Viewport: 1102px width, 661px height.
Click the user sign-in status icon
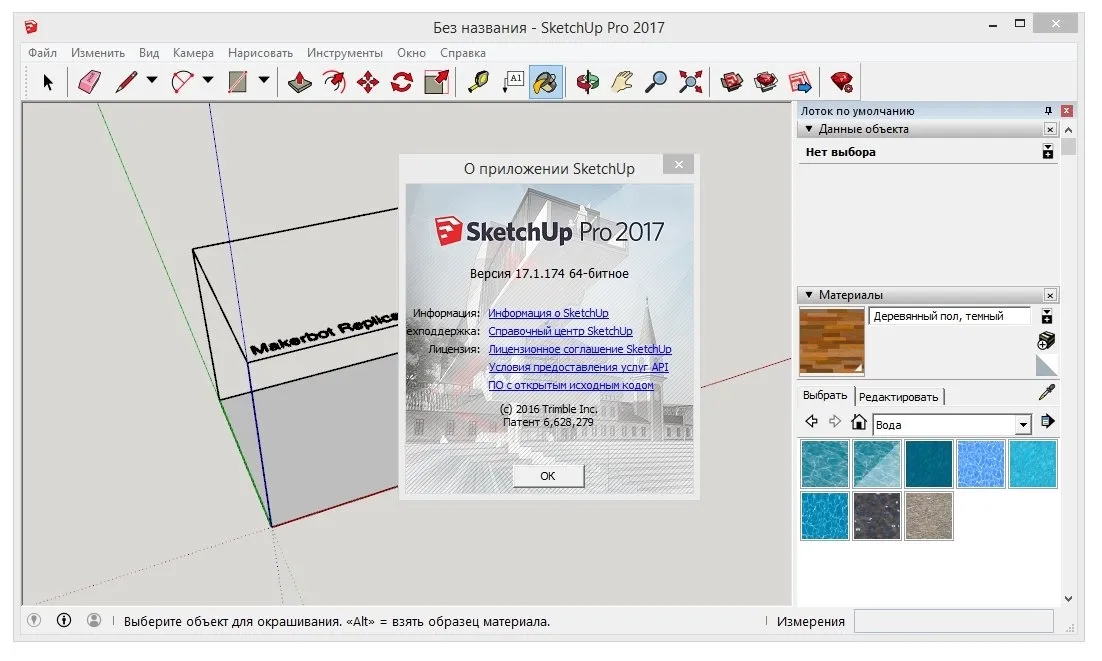93,620
